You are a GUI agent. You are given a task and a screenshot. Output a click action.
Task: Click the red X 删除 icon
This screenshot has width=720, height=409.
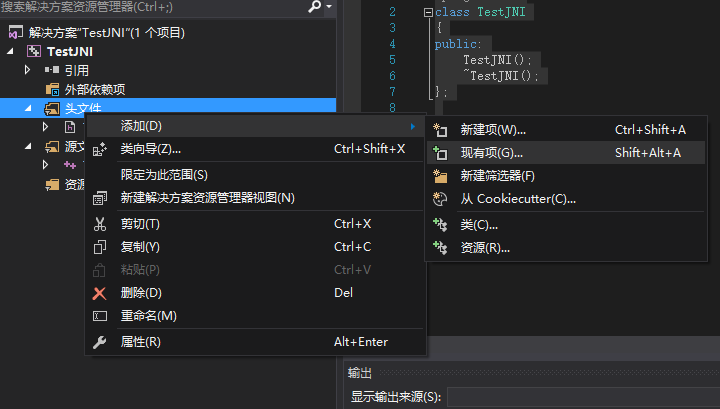coord(99,293)
